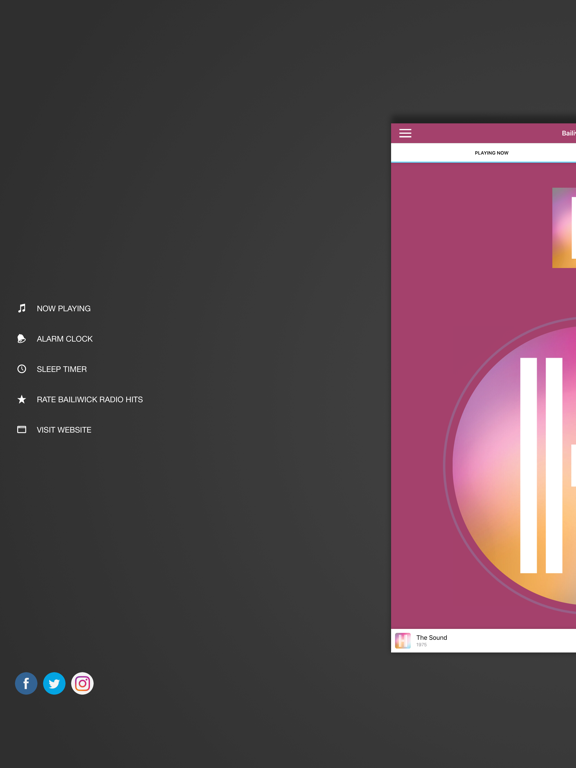Click the track title The Sound
576x768 pixels.
click(x=432, y=638)
